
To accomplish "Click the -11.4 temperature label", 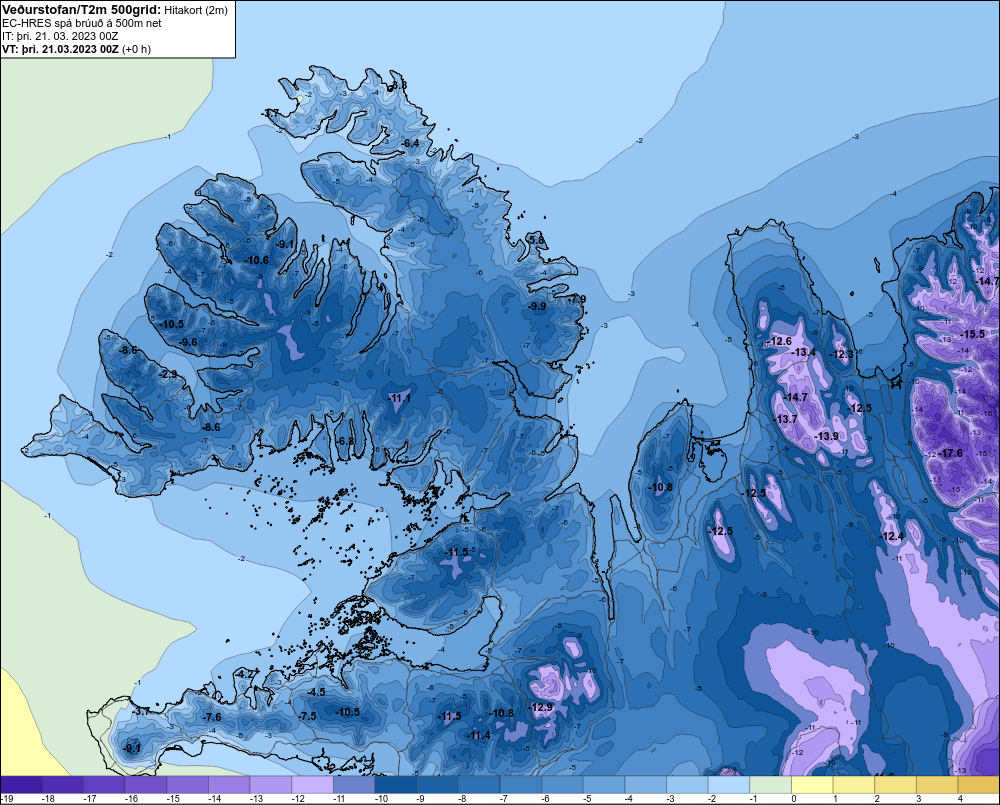I will point(478,735).
